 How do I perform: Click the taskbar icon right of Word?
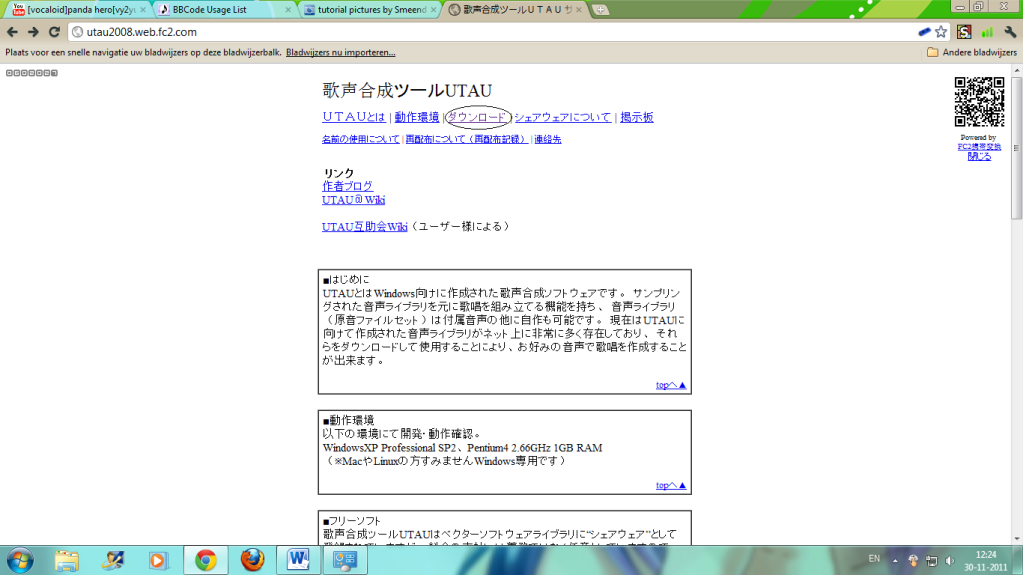(x=345, y=560)
